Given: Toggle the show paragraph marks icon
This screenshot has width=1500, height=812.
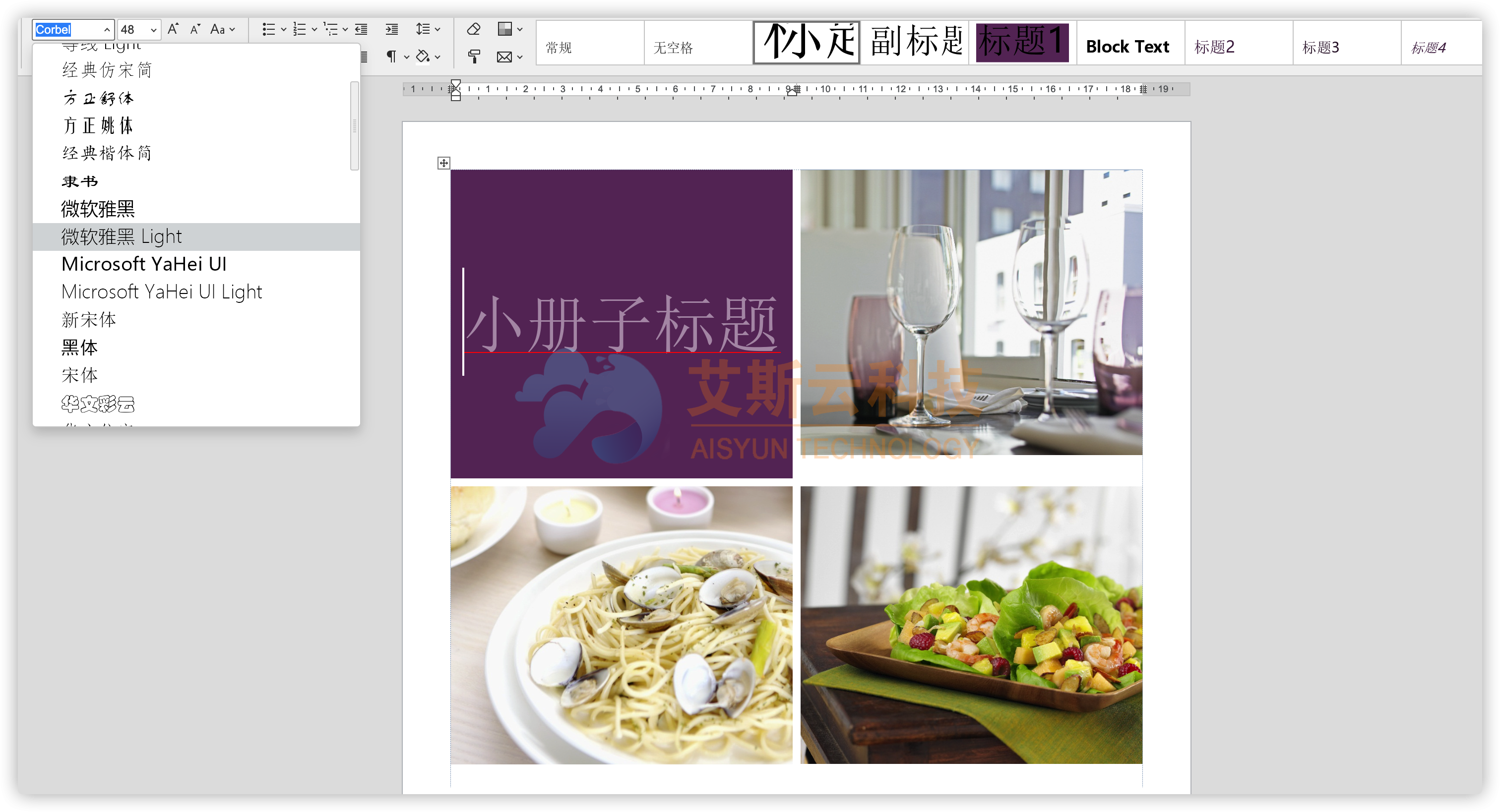Looking at the screenshot, I should tap(391, 57).
